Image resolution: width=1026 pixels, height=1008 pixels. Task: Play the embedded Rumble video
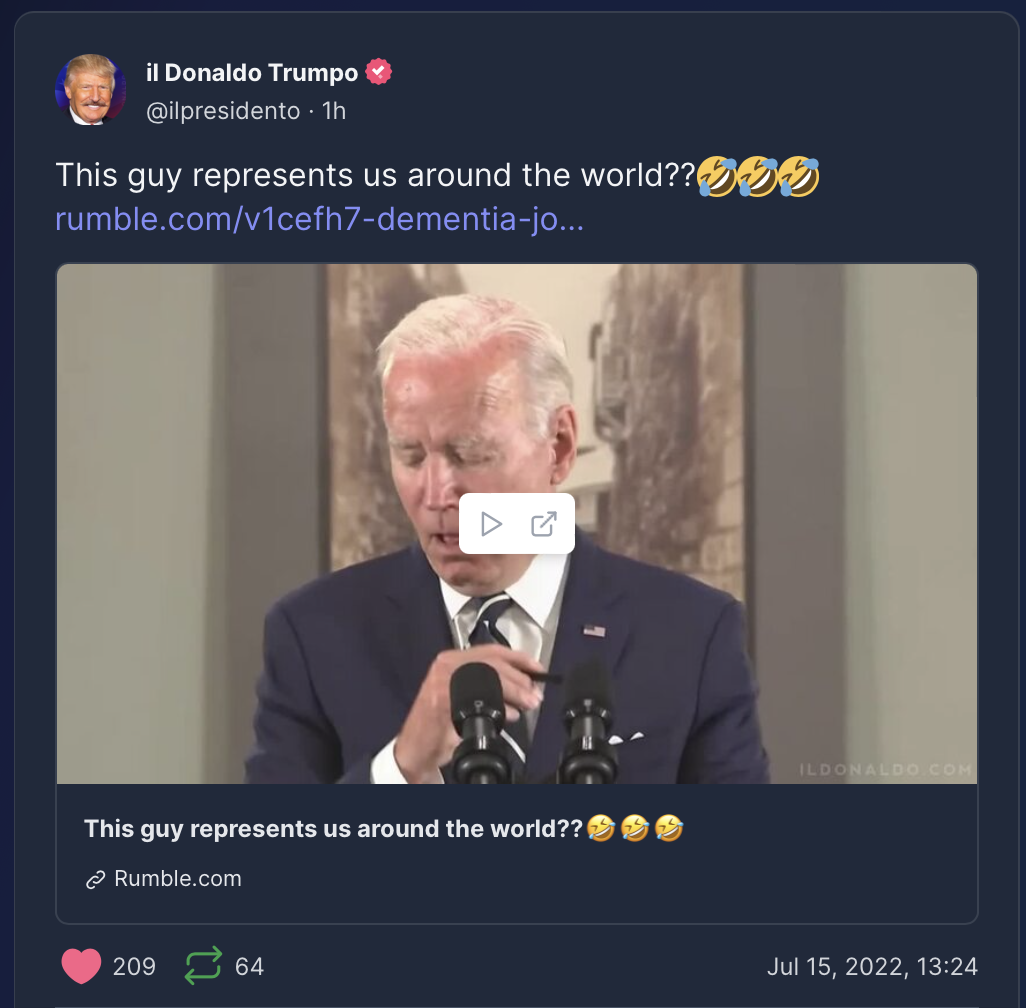491,524
